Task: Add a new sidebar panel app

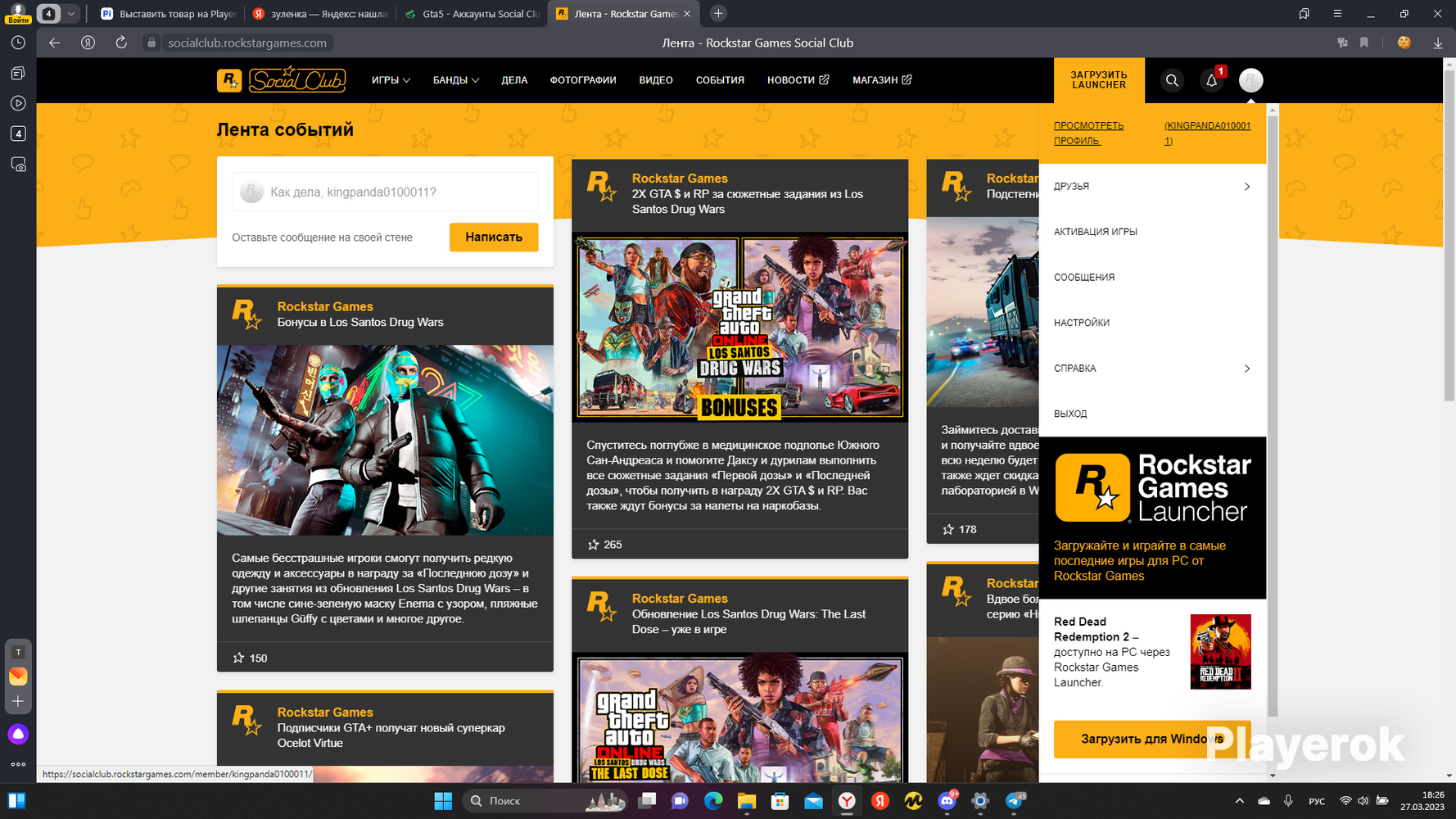Action: (x=18, y=702)
